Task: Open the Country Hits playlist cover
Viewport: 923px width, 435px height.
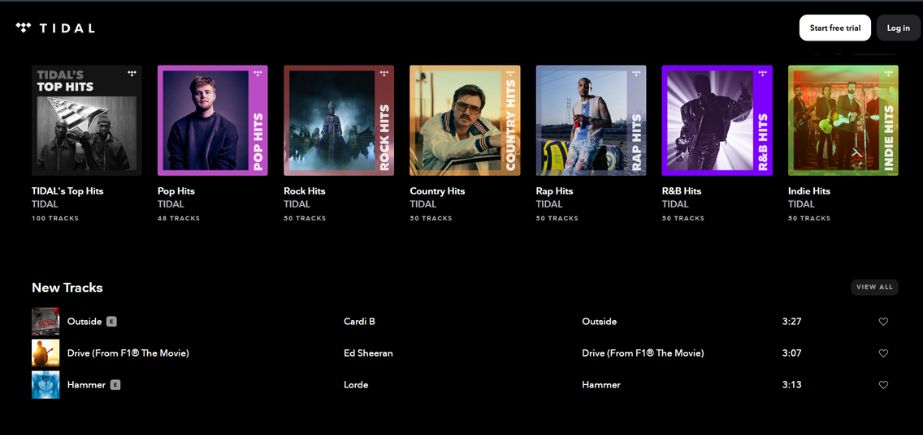Action: coord(464,121)
